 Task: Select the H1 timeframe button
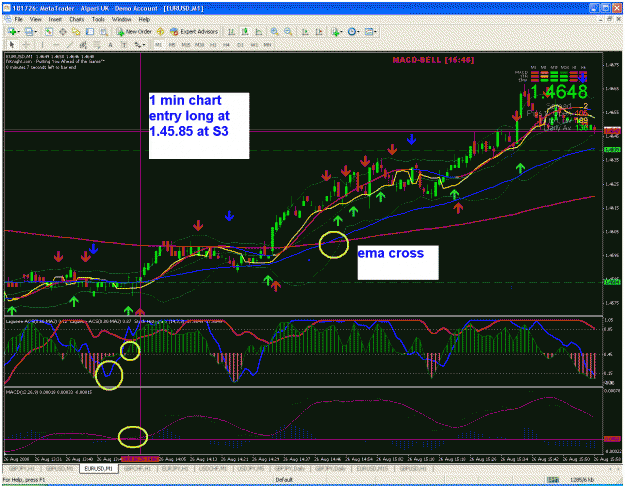(213, 45)
